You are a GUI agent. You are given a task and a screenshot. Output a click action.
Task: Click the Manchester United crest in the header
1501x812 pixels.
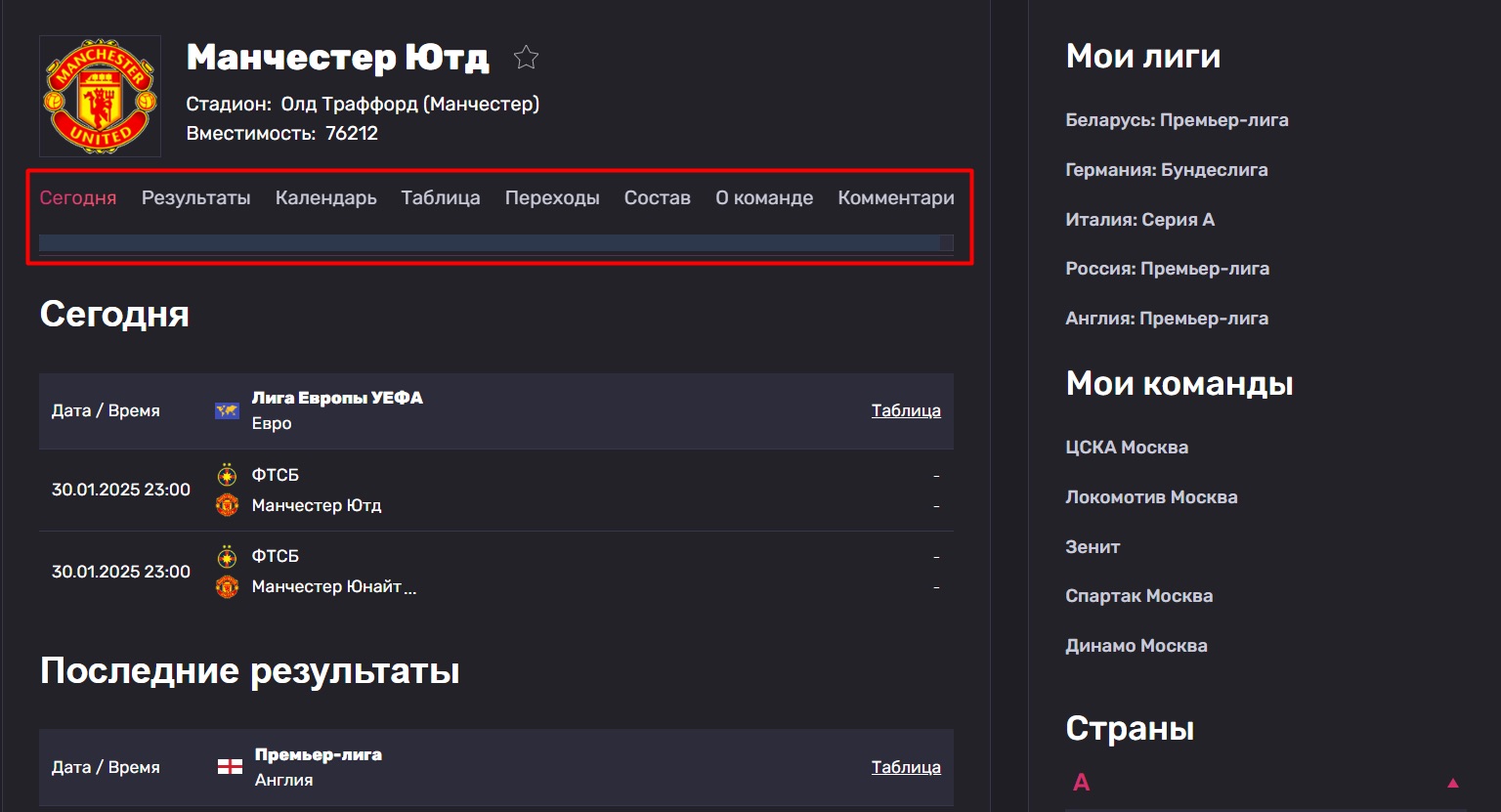point(100,96)
